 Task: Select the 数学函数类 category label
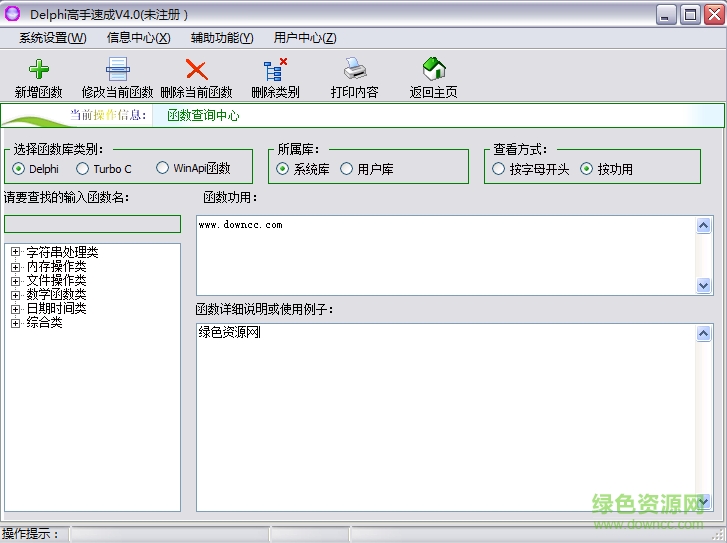[x=57, y=294]
